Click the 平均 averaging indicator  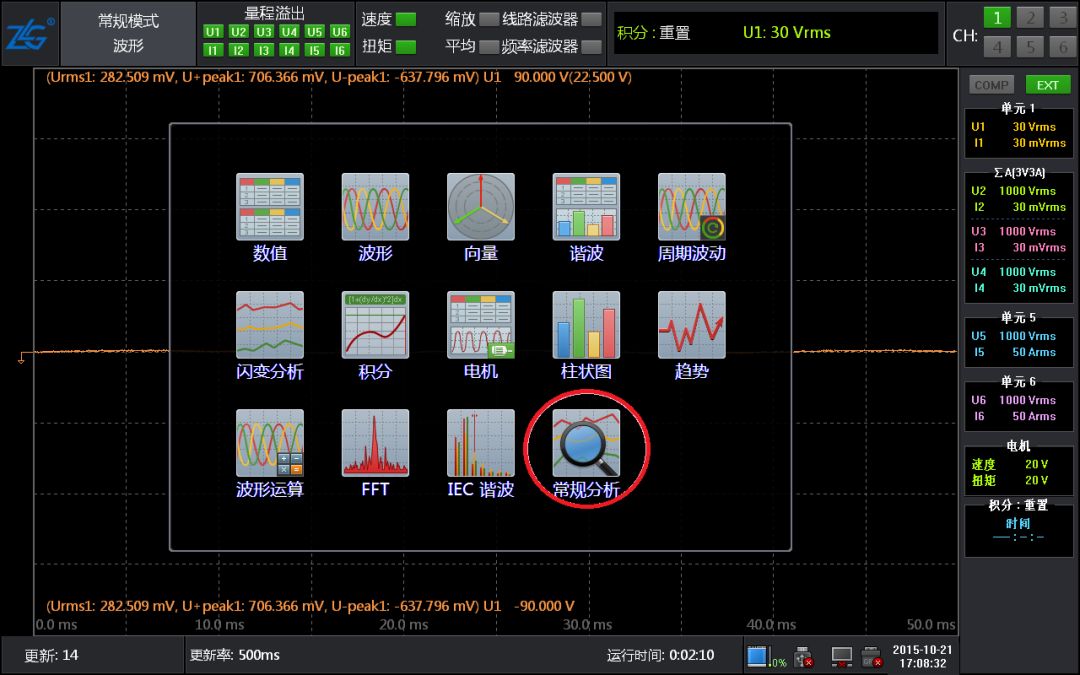(x=488, y=47)
